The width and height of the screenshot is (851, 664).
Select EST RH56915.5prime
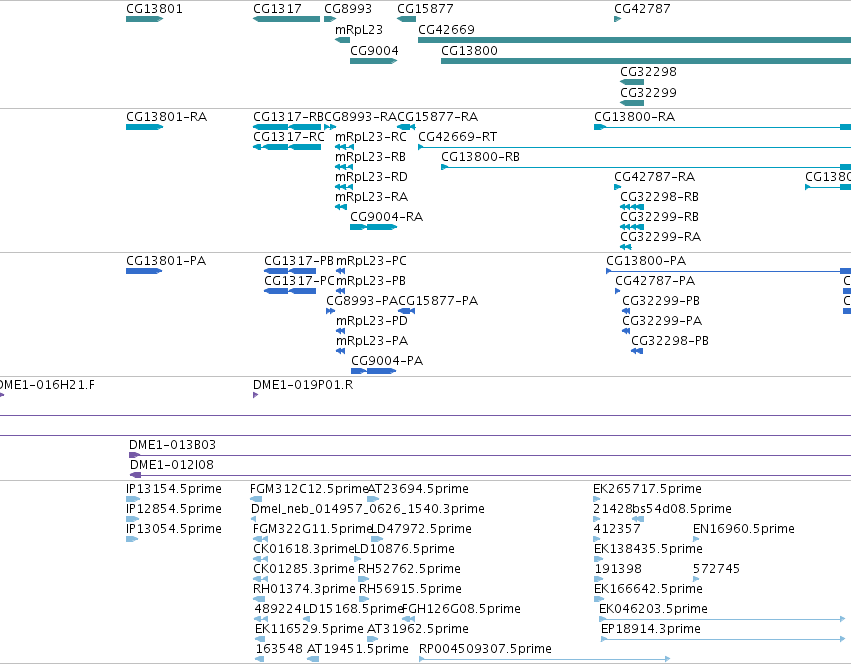(410, 589)
